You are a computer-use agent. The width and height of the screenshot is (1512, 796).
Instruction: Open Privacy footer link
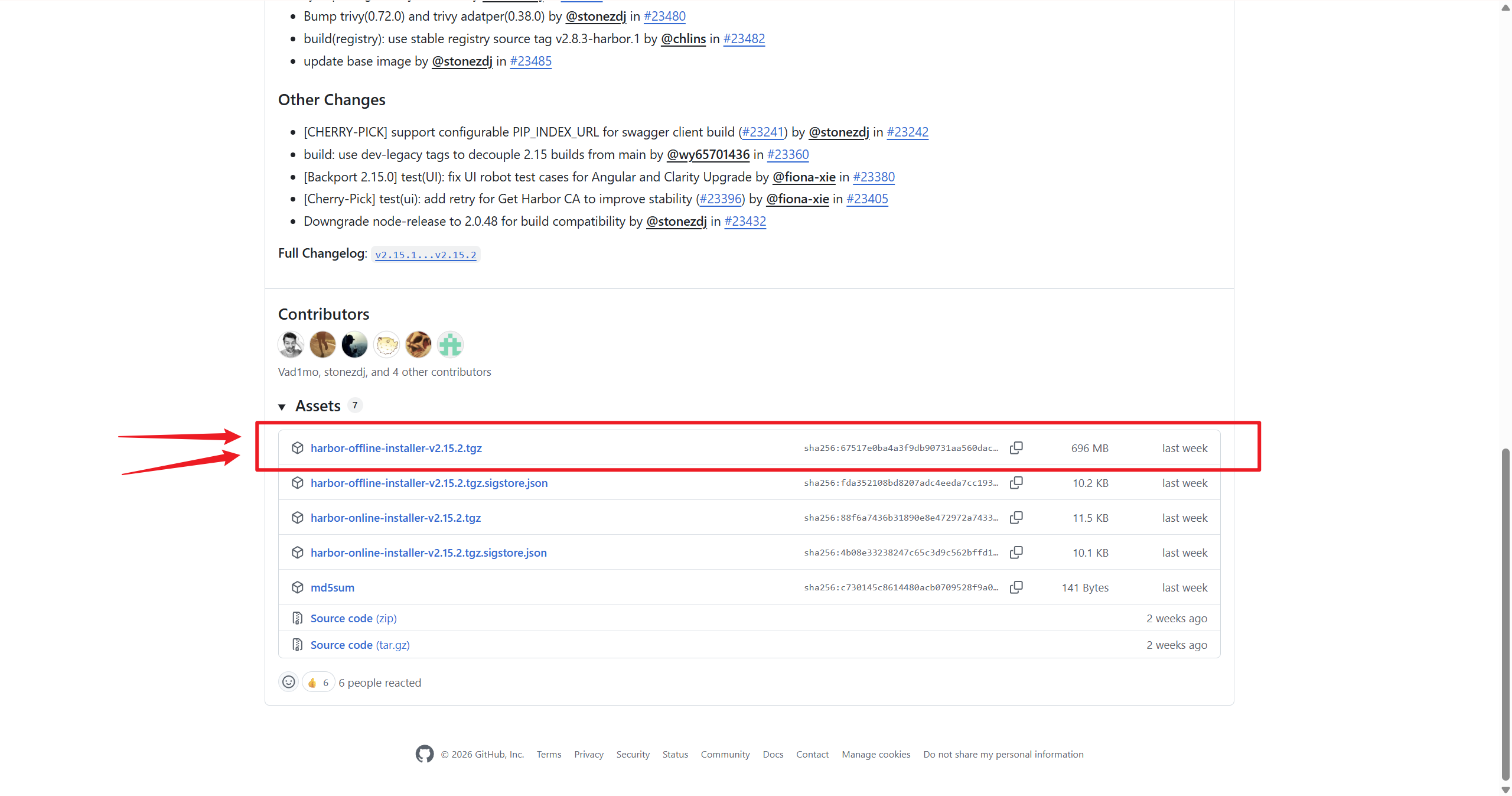click(x=589, y=754)
